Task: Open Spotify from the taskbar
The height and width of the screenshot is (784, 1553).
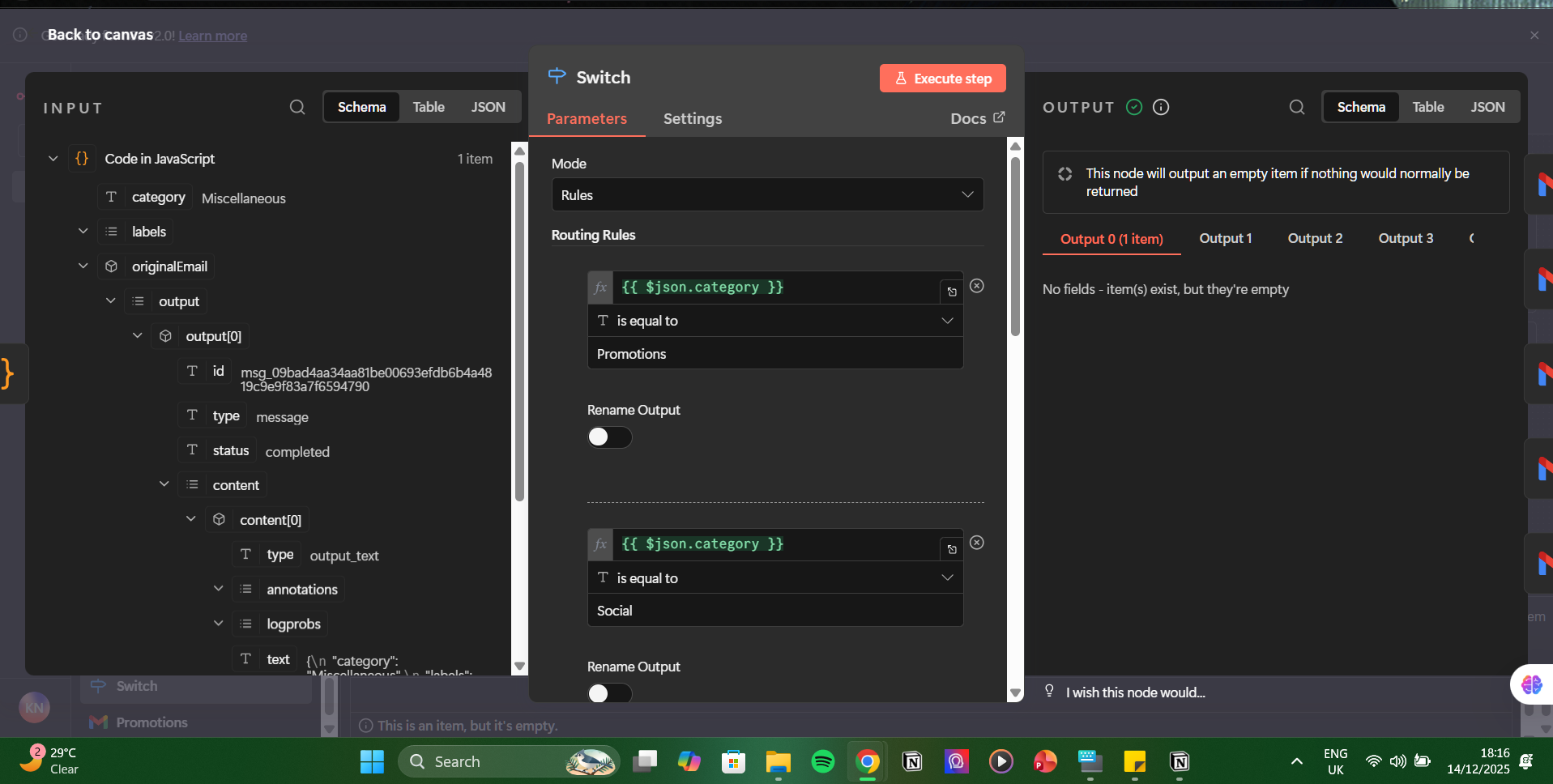Action: pos(822,761)
